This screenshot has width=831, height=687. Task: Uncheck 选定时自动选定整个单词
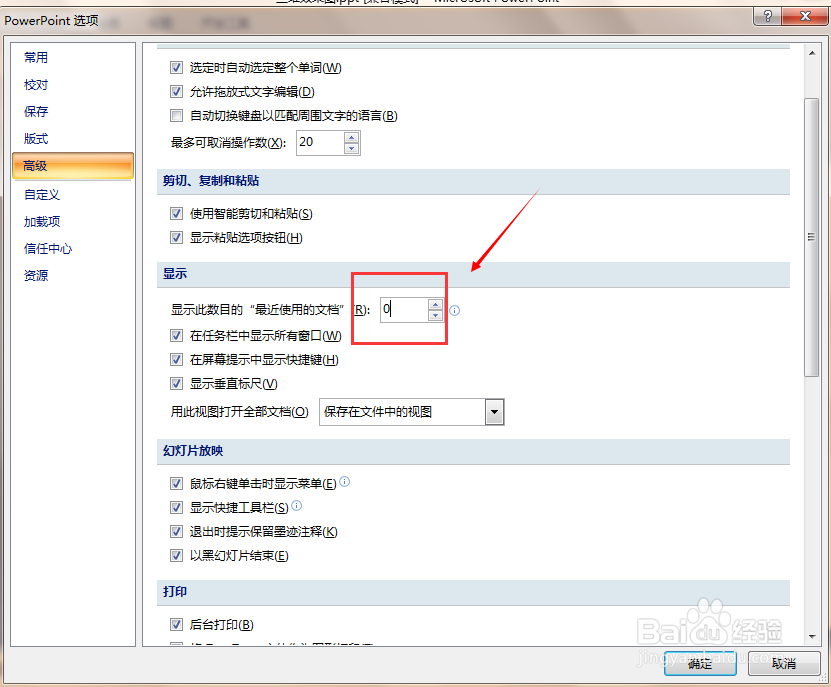[x=176, y=67]
